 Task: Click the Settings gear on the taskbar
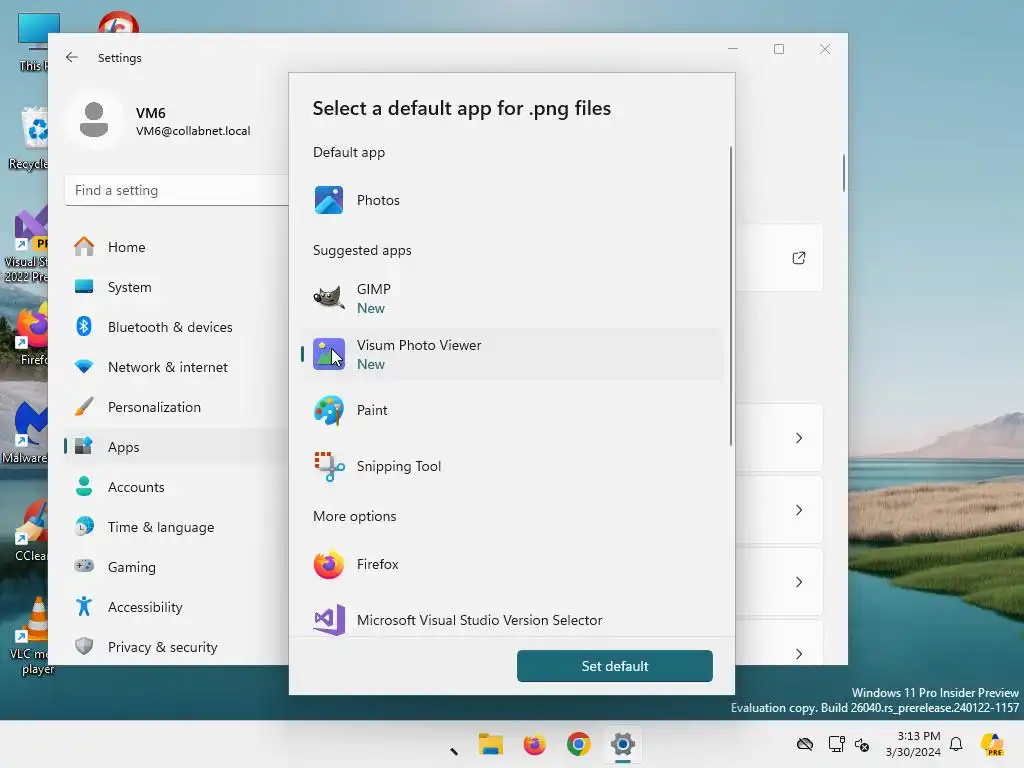click(x=622, y=744)
